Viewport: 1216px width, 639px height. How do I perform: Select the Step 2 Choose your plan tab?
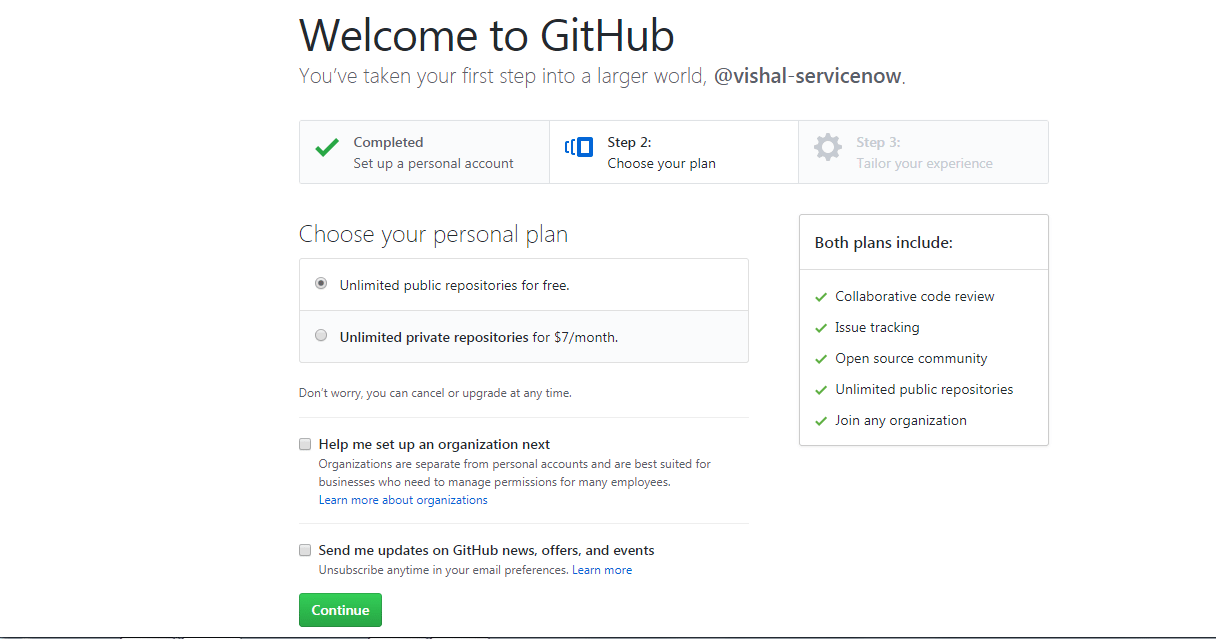(661, 153)
